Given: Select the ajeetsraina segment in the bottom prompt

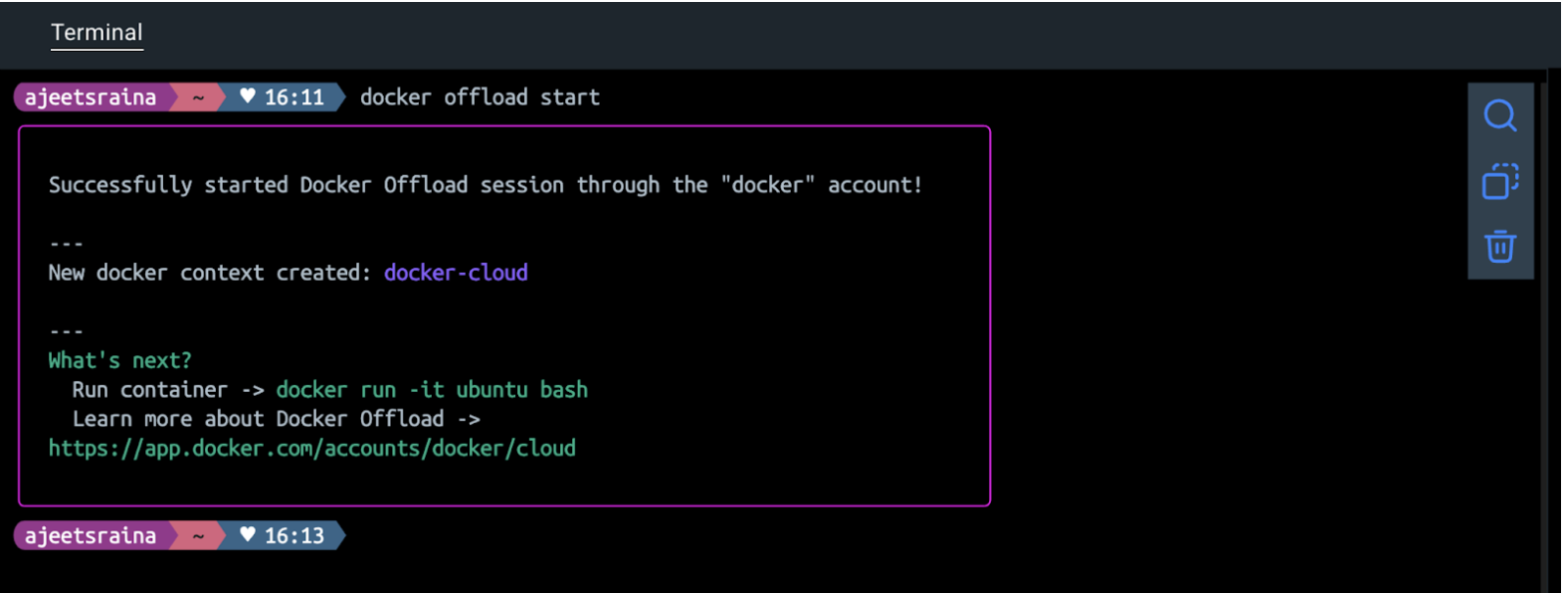Looking at the screenshot, I should (x=90, y=535).
